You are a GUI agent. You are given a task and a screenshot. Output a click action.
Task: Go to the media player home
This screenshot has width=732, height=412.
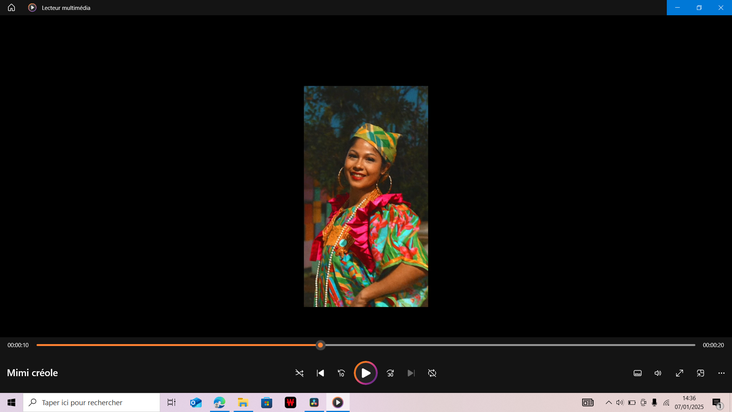click(12, 7)
